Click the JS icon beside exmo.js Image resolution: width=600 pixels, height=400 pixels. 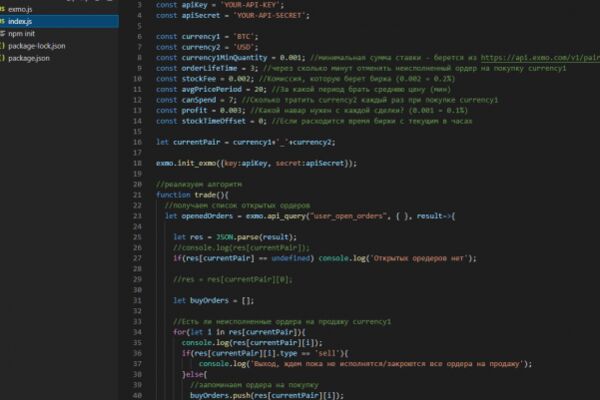2,8
